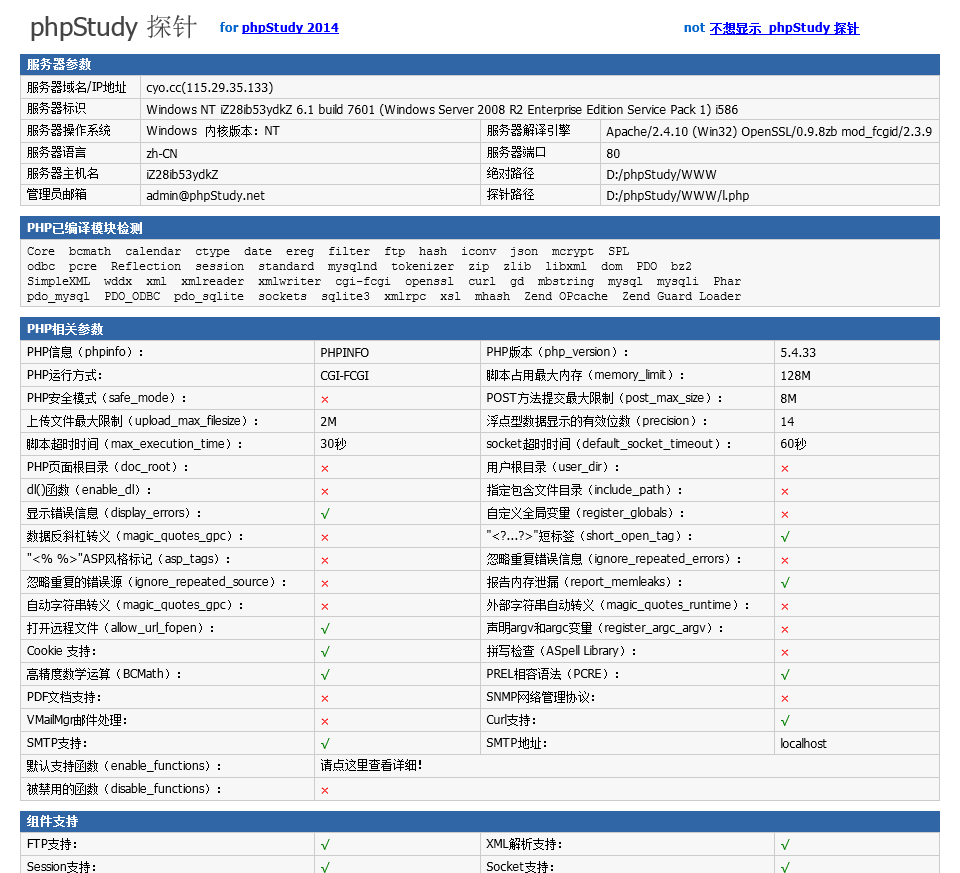Click the green check for short_open_tag

pyautogui.click(x=785, y=537)
